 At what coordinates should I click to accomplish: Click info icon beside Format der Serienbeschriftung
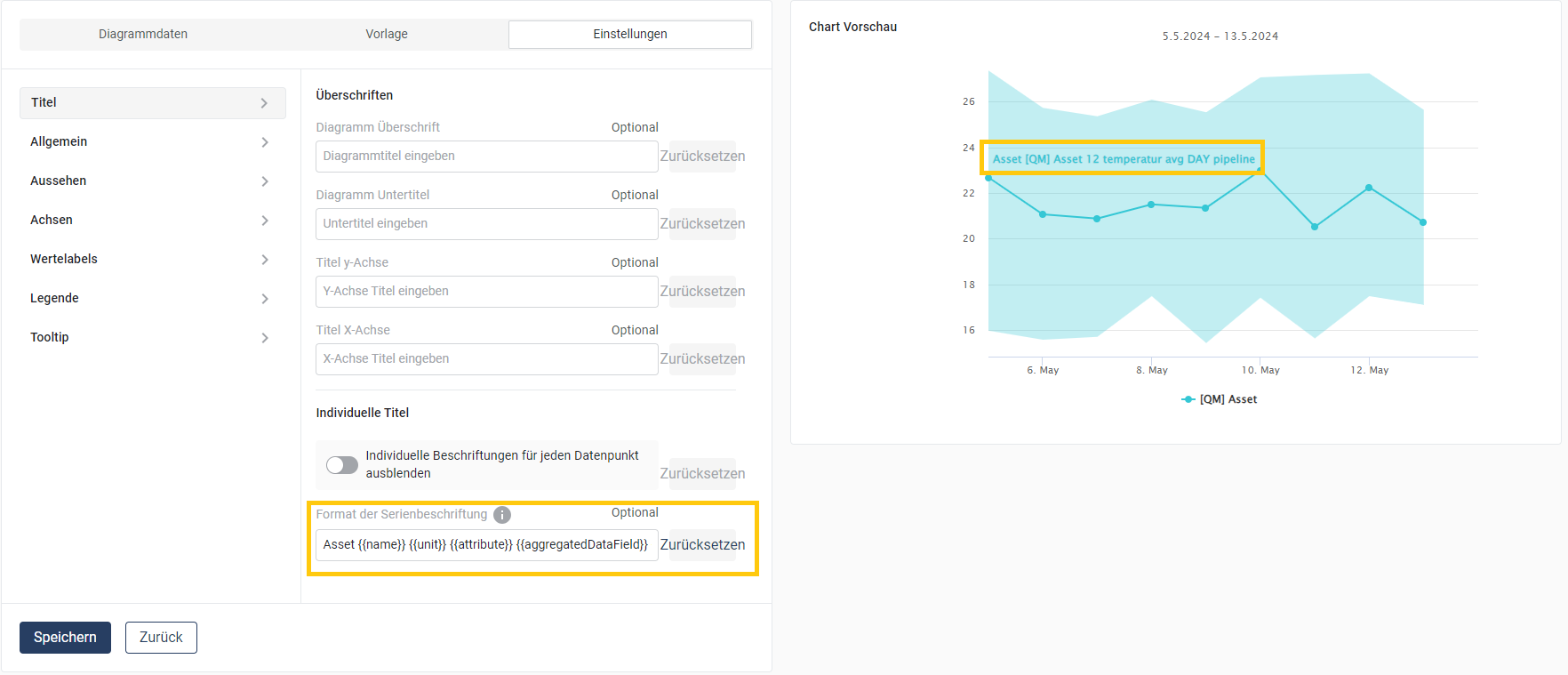coord(502,515)
